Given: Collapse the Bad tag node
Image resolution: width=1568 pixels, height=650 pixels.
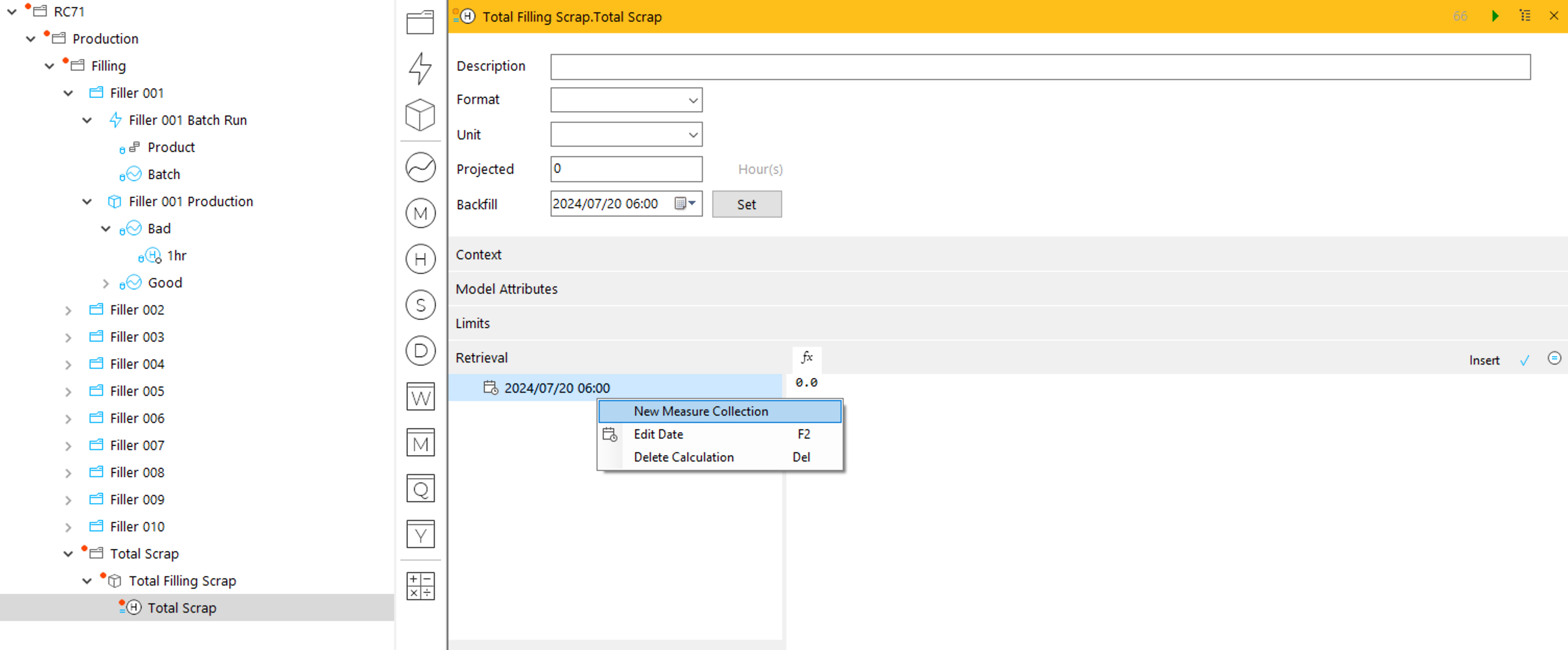Looking at the screenshot, I should [106, 228].
